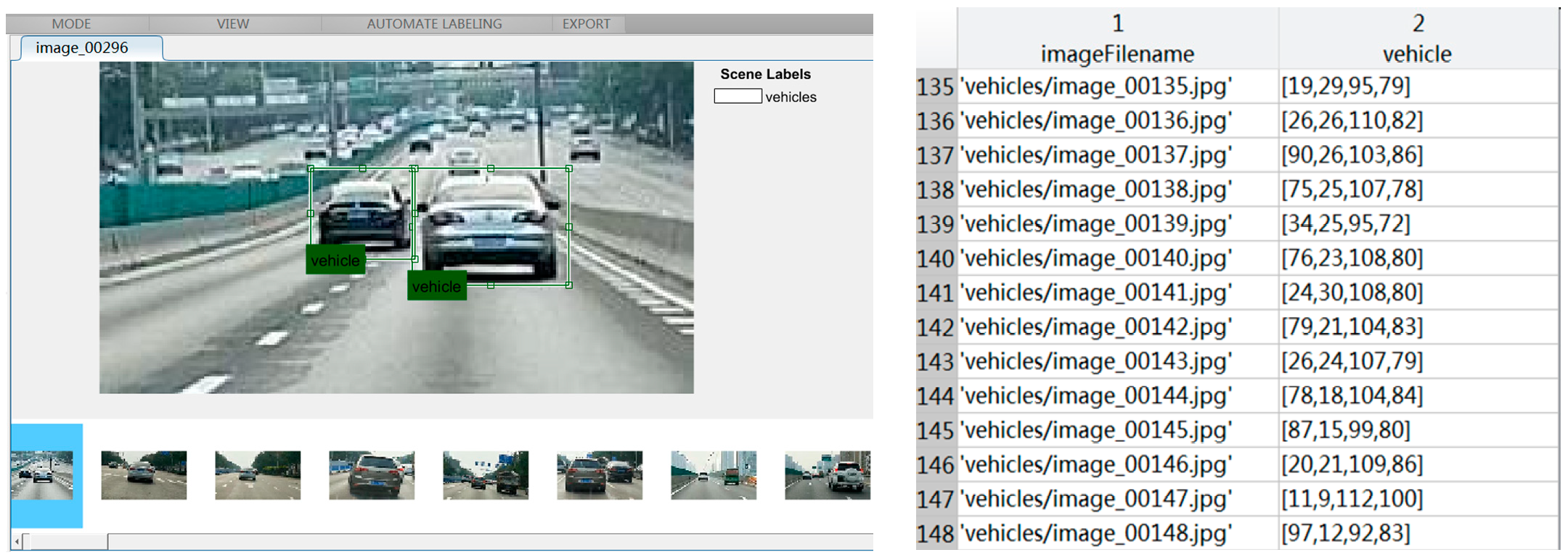This screenshot has width=1568, height=555.
Task: Click the image_00296 document tab
Action: (82, 48)
